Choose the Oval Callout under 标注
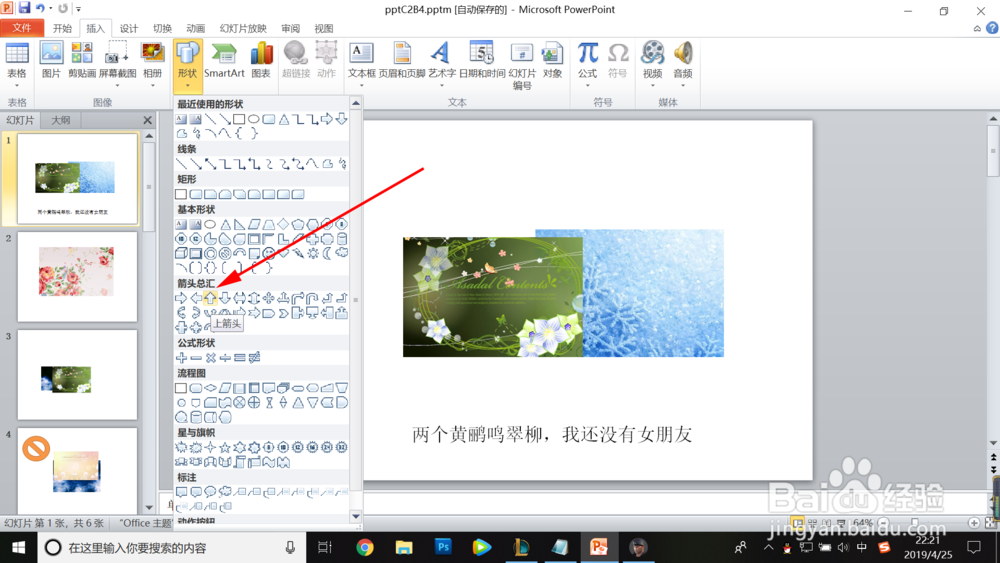Screen dimensions: 1000x563 point(210,492)
